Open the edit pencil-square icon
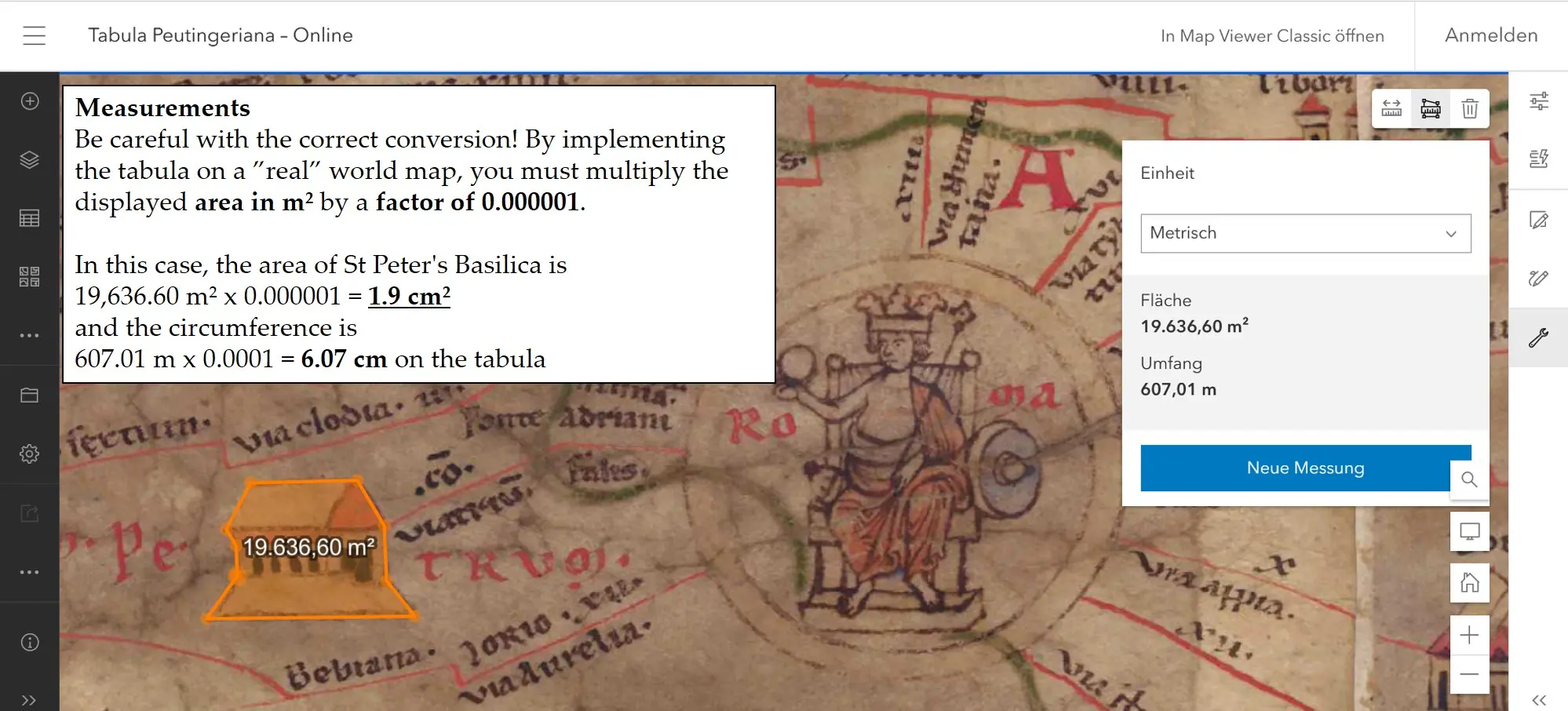 (x=1539, y=220)
